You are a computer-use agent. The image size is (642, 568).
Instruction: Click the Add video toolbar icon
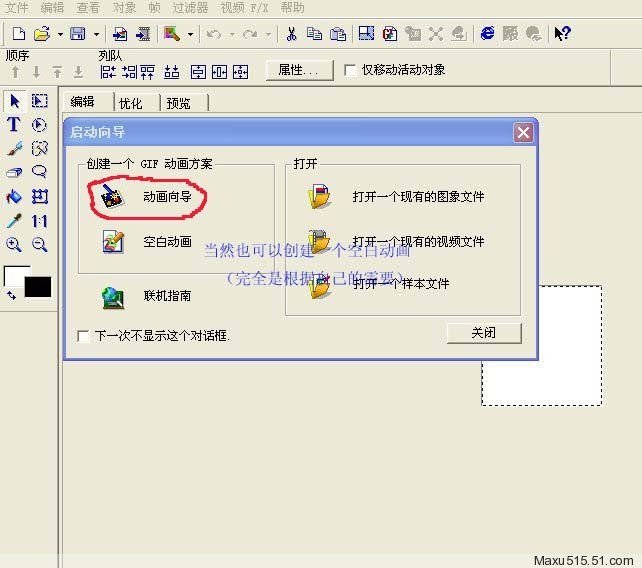[x=143, y=34]
